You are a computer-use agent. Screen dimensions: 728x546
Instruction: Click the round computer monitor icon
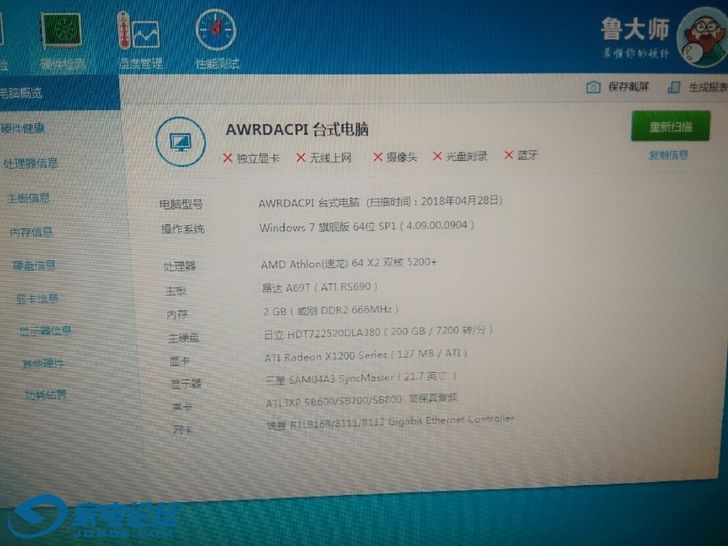coord(181,142)
